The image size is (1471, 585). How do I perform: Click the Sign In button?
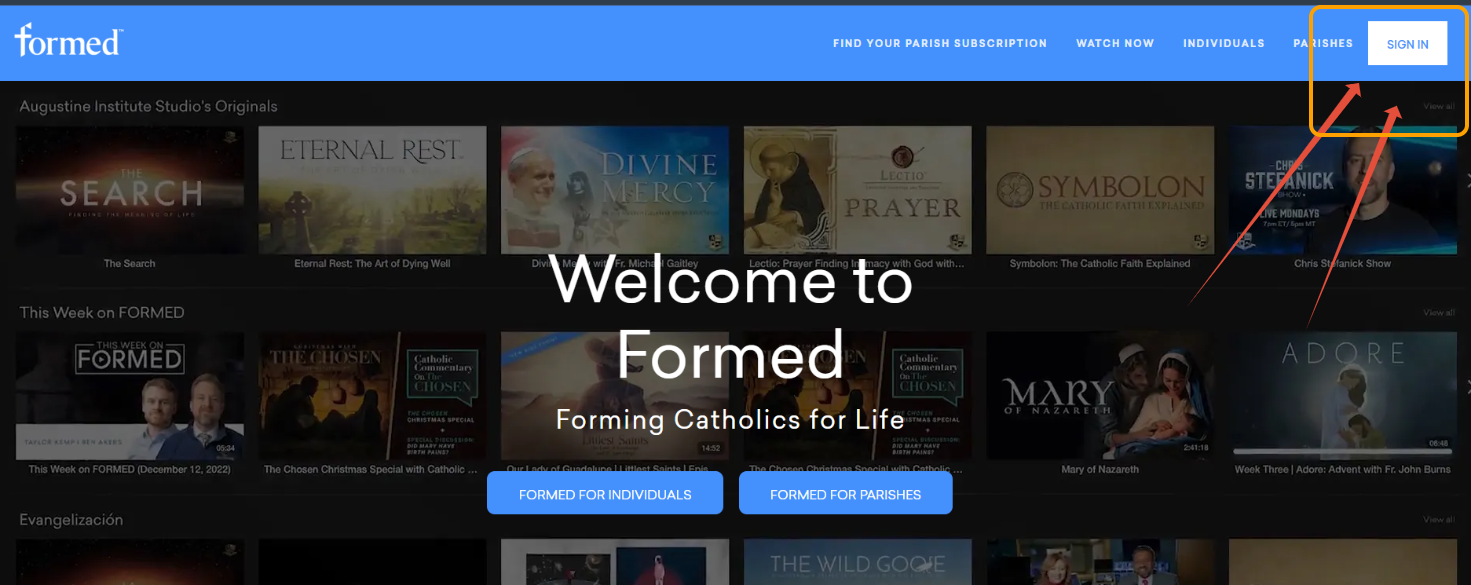coord(1407,44)
